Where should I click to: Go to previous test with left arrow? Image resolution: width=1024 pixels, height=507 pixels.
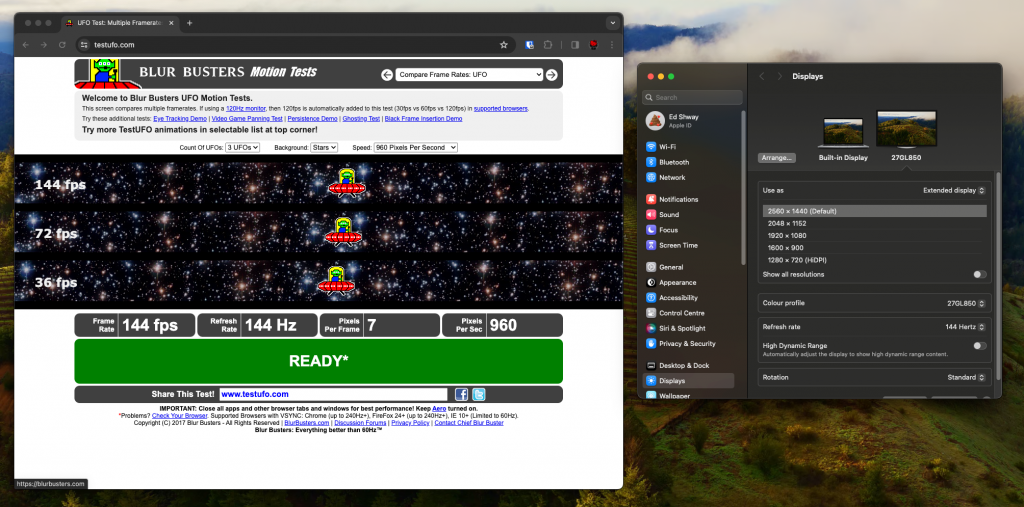[x=387, y=74]
